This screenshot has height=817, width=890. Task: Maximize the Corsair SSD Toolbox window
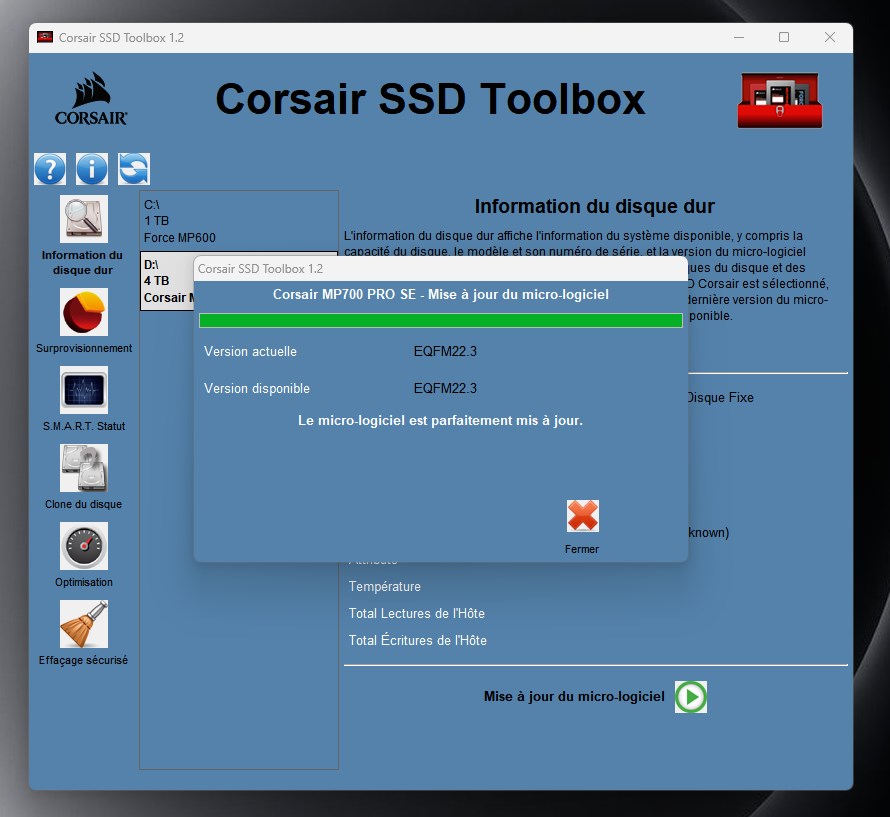(784, 37)
